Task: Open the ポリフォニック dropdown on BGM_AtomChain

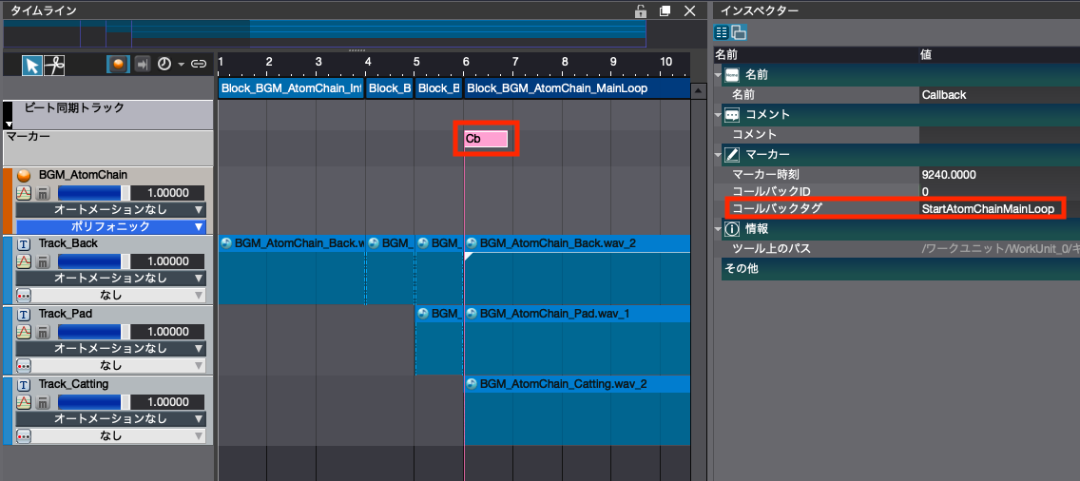Action: [110, 227]
